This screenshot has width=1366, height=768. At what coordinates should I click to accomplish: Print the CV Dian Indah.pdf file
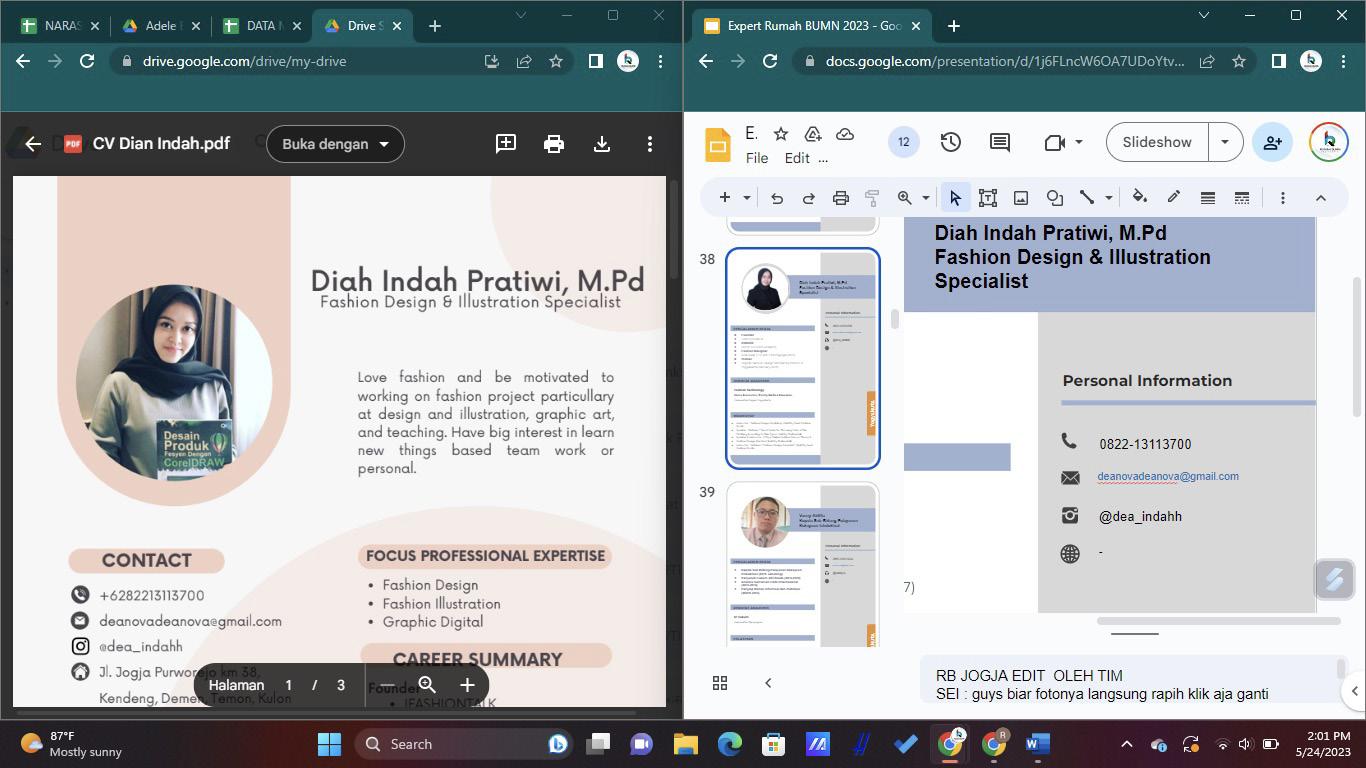554,144
